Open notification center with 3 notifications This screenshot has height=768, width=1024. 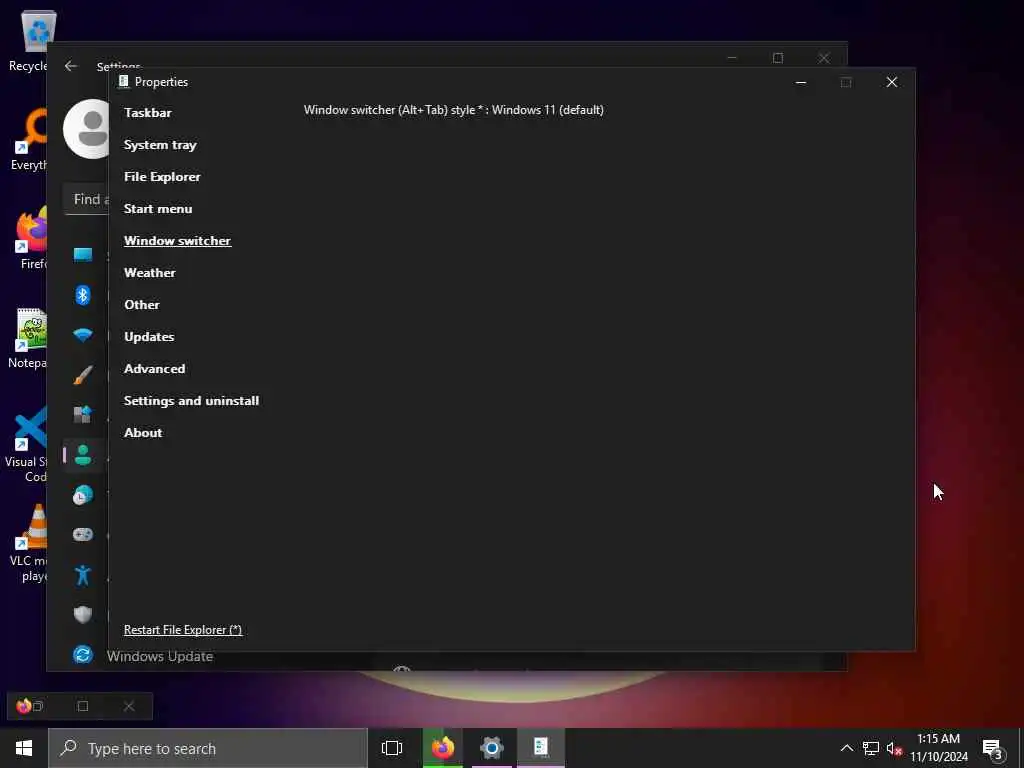click(x=992, y=748)
